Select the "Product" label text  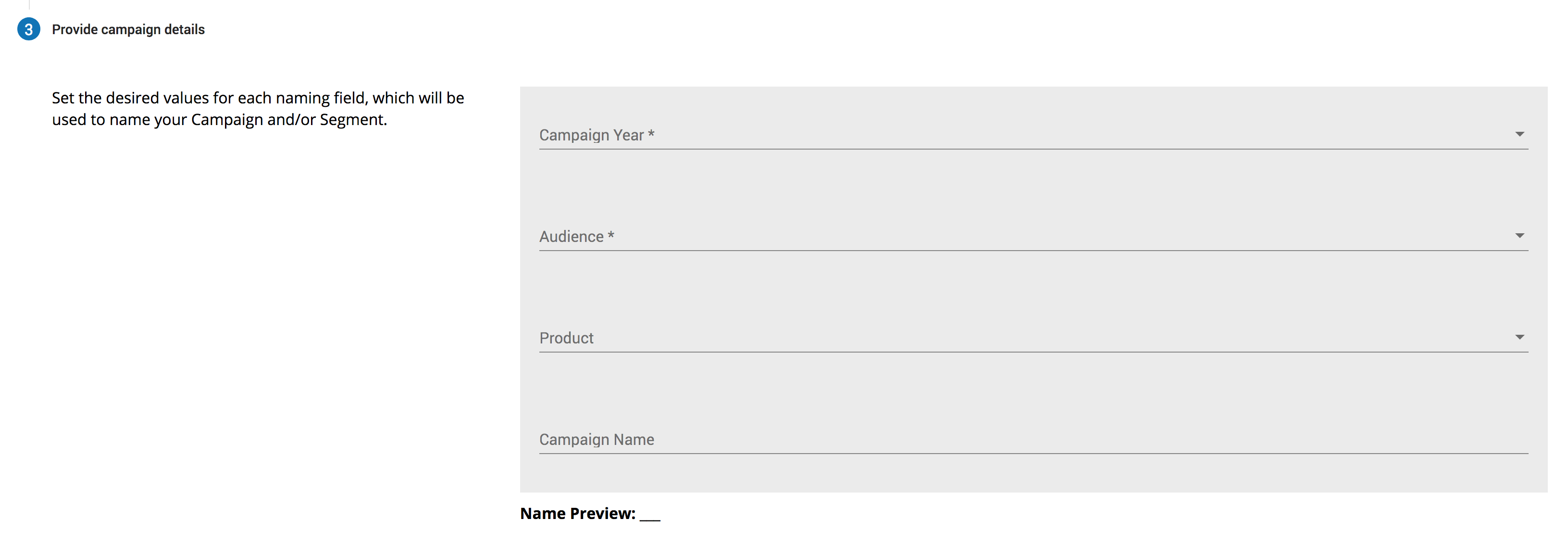pos(566,338)
